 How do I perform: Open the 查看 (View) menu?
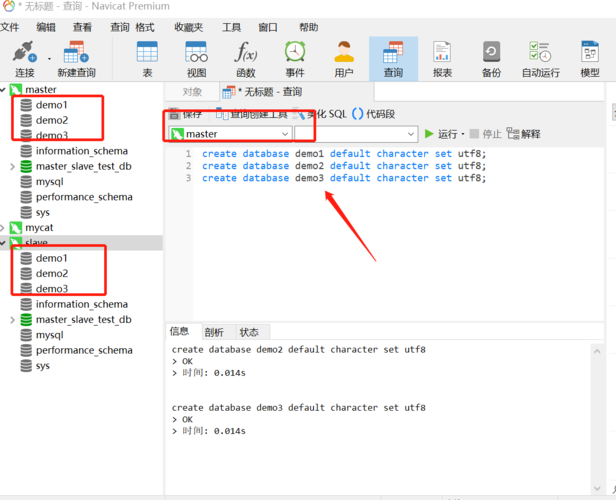click(82, 27)
